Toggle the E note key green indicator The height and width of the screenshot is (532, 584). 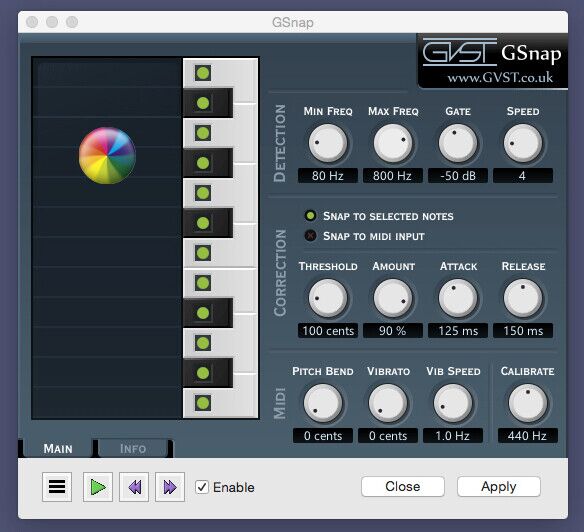pos(203,283)
